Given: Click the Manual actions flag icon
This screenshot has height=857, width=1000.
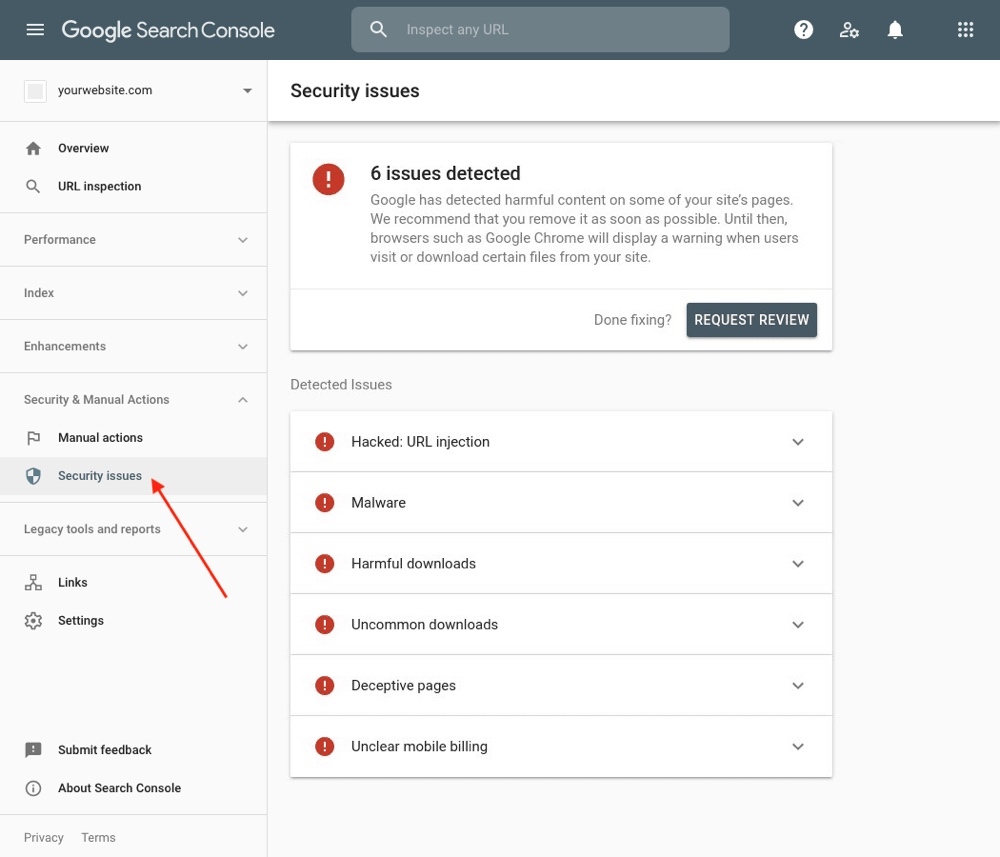Looking at the screenshot, I should coord(33,438).
